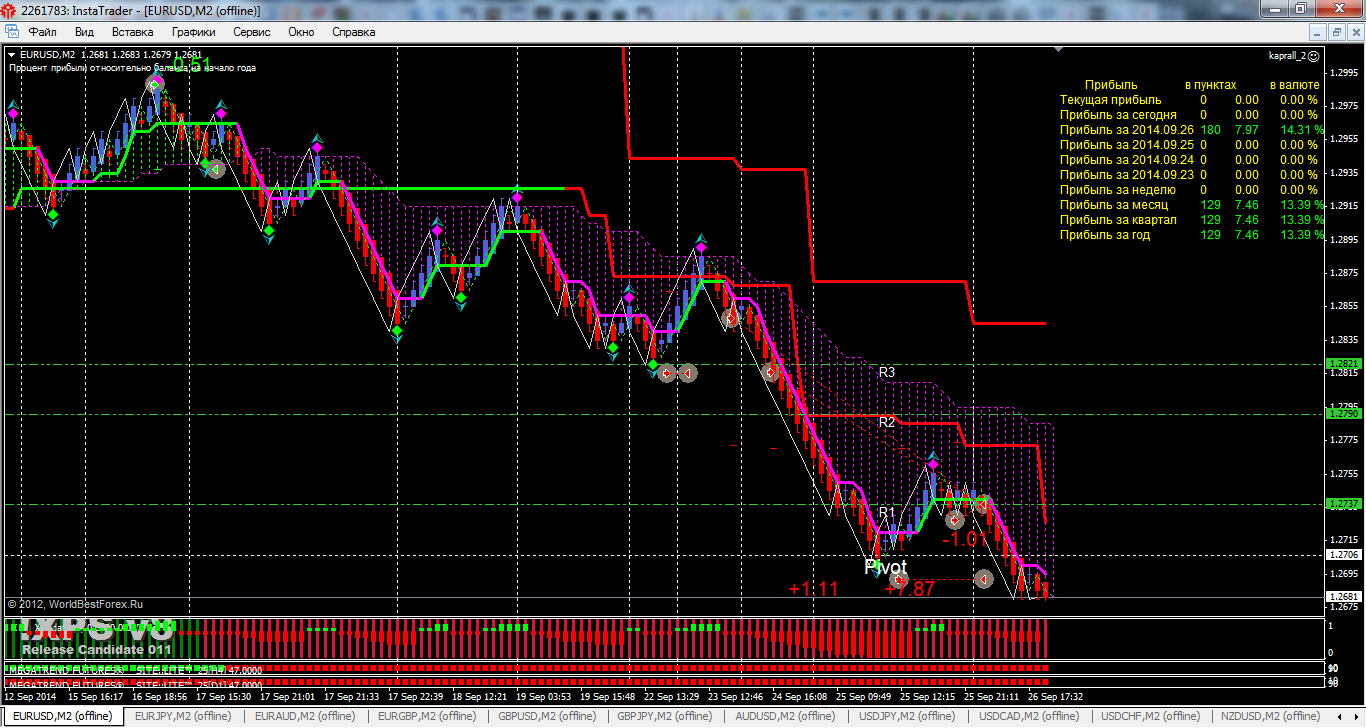Switch to the EURJPY,M2 (offline) tab
Screen dimensions: 1366x728
click(183, 716)
